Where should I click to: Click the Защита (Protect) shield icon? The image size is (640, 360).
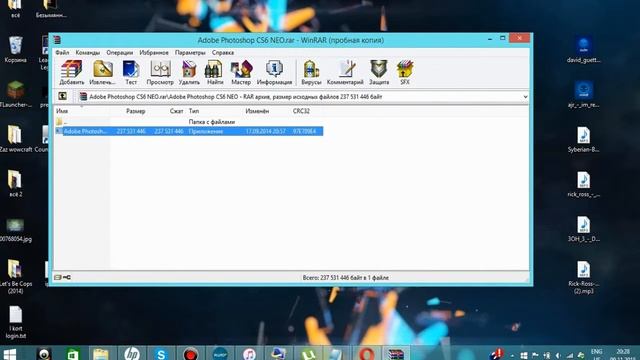(379, 73)
